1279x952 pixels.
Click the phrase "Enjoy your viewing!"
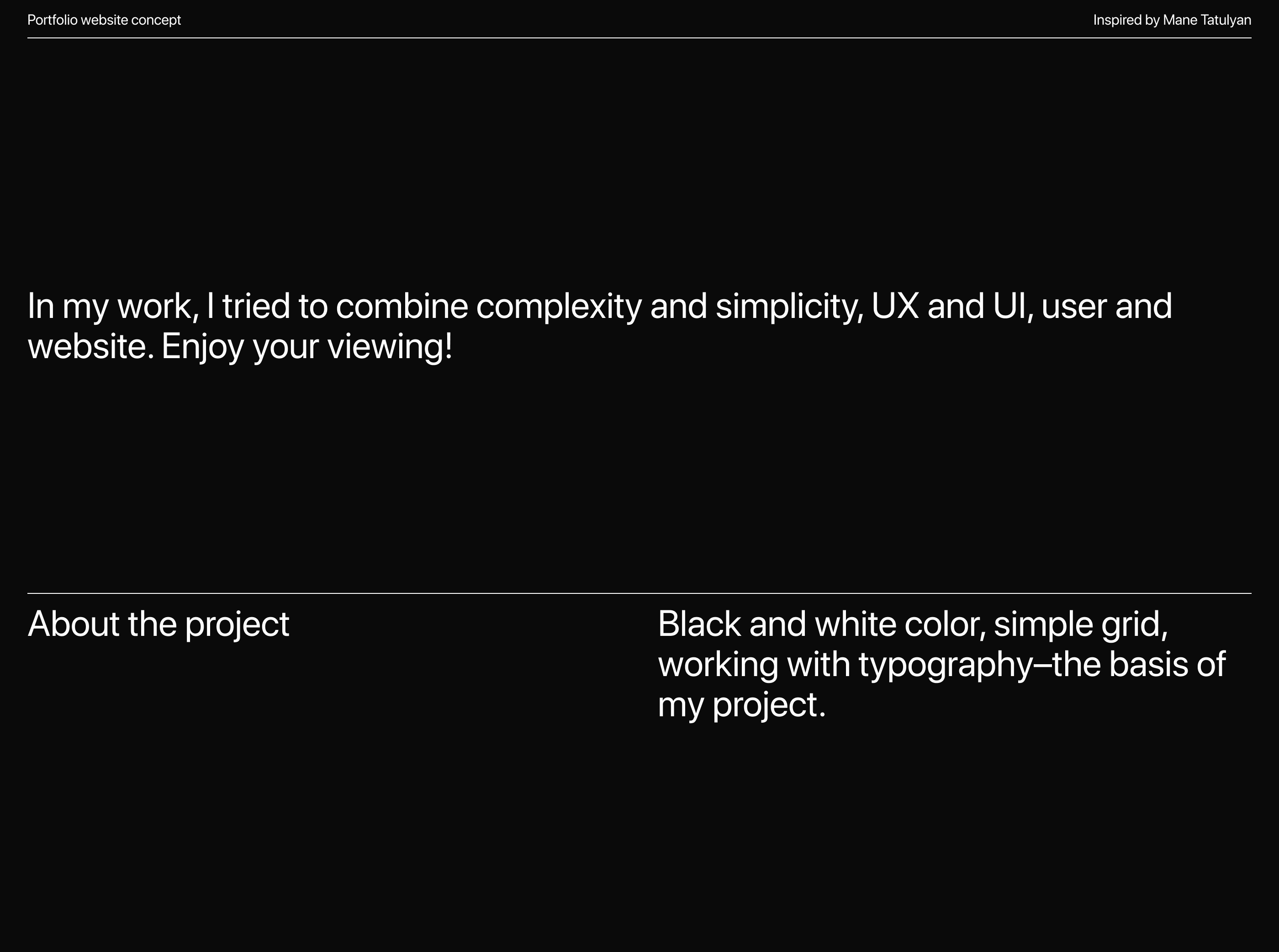point(307,347)
